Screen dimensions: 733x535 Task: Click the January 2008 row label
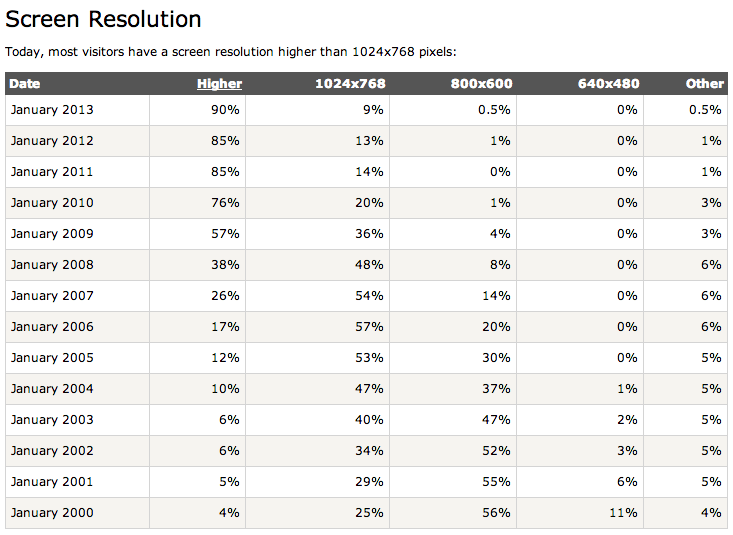(x=52, y=265)
